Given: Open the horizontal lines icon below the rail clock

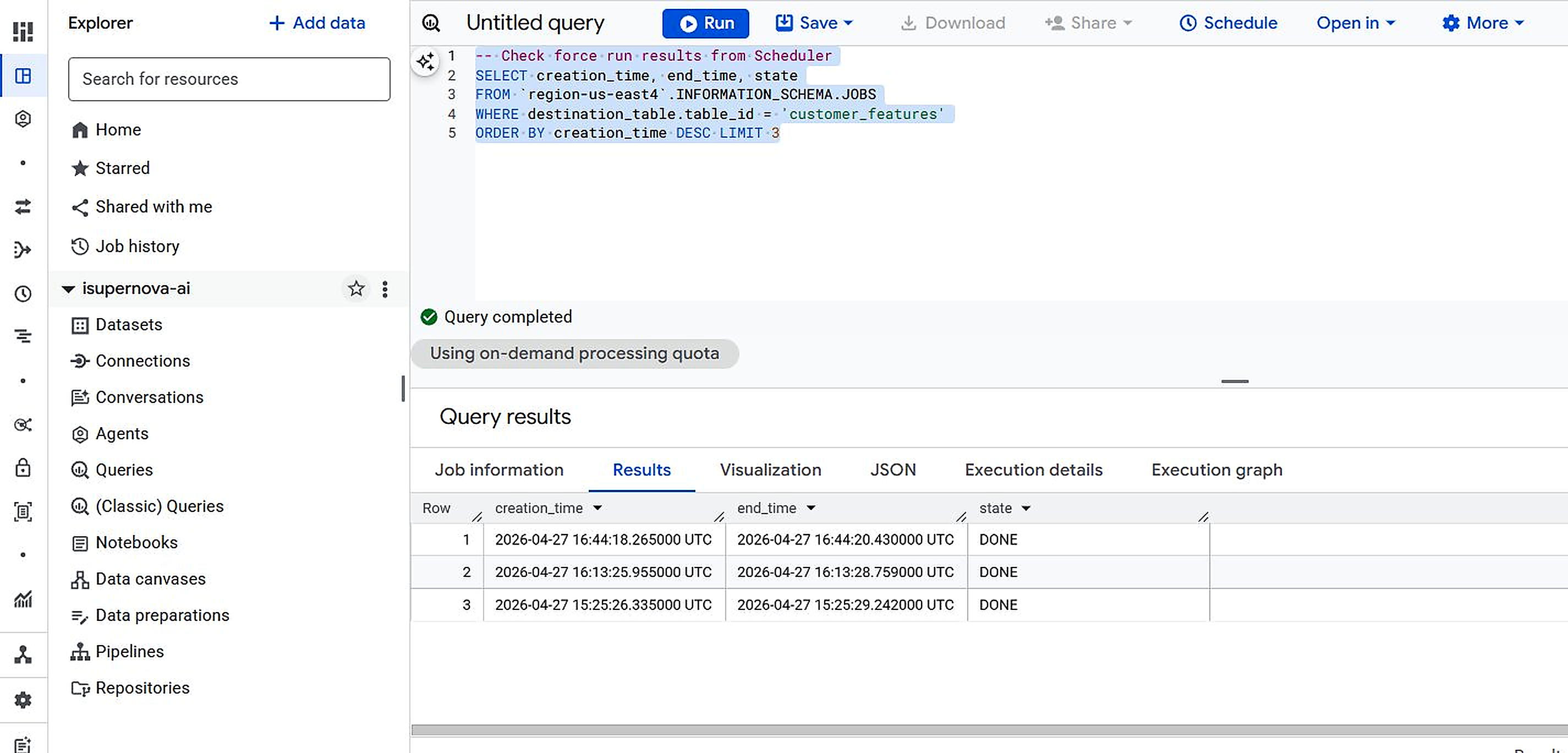Looking at the screenshot, I should pyautogui.click(x=23, y=336).
